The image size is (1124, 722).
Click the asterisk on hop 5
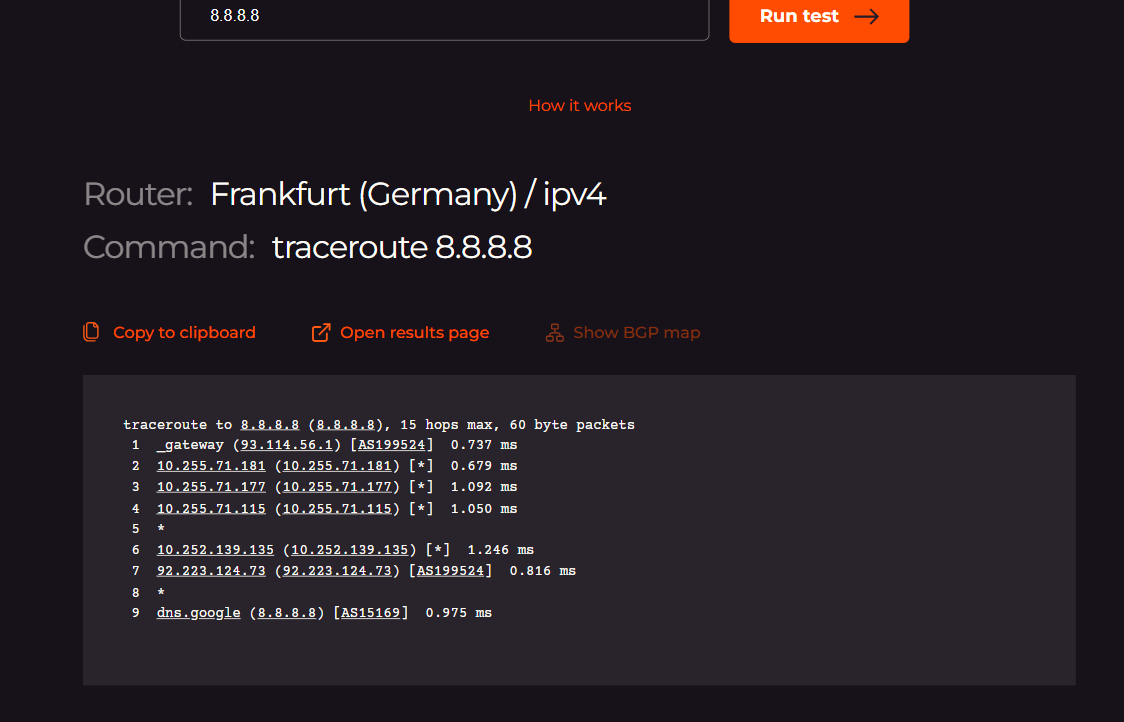(161, 529)
